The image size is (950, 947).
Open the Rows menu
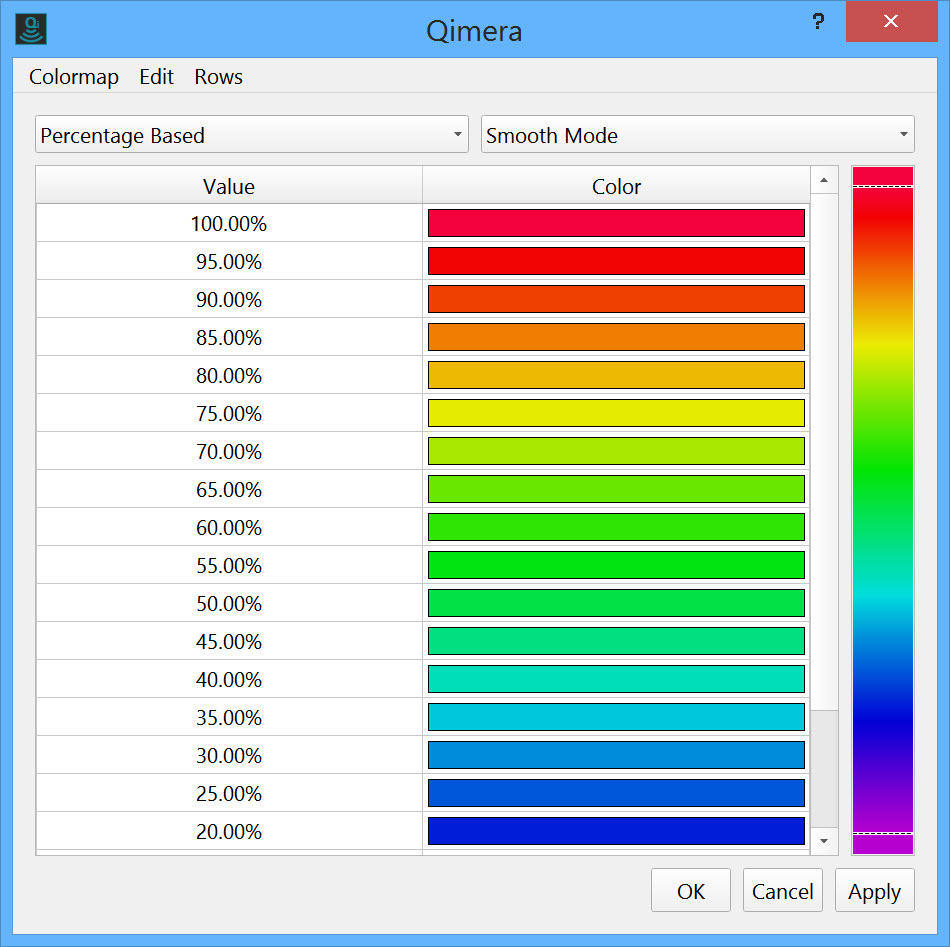click(x=219, y=77)
